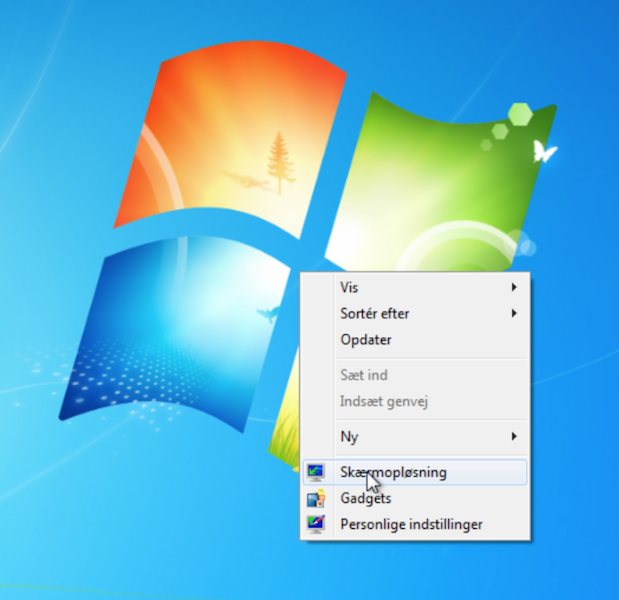Expand the Ny submenu arrow

(x=514, y=436)
